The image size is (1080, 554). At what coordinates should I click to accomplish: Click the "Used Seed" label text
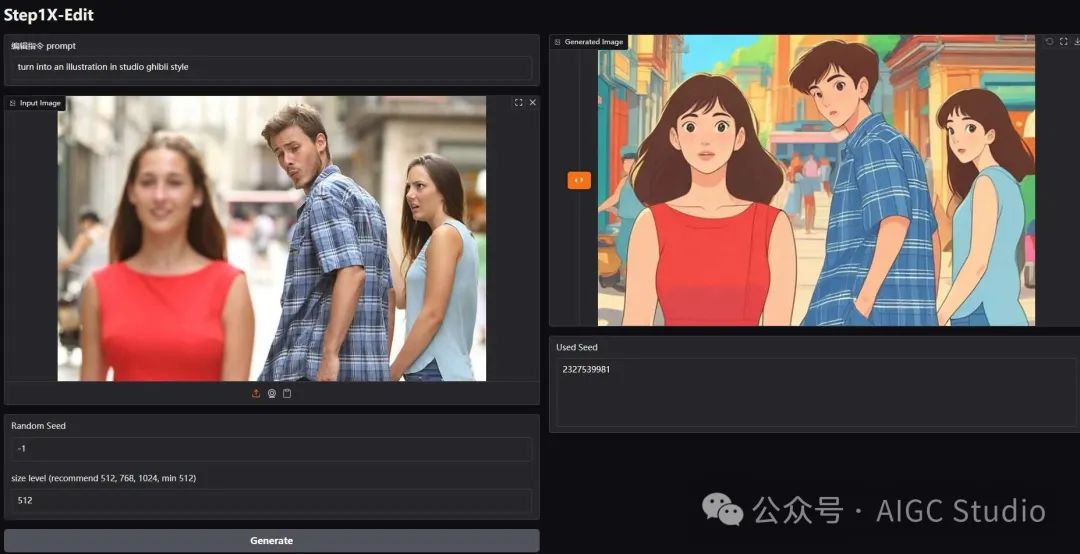click(x=577, y=347)
